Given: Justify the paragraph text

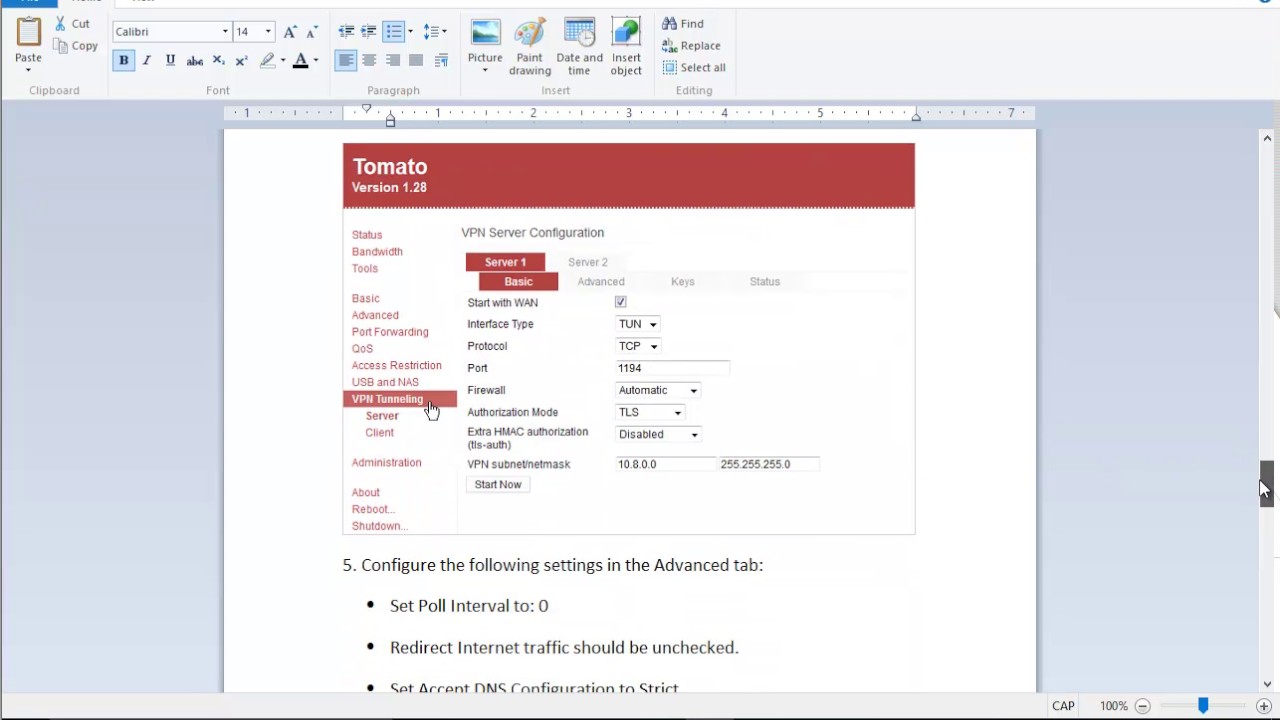Looking at the screenshot, I should (x=416, y=61).
